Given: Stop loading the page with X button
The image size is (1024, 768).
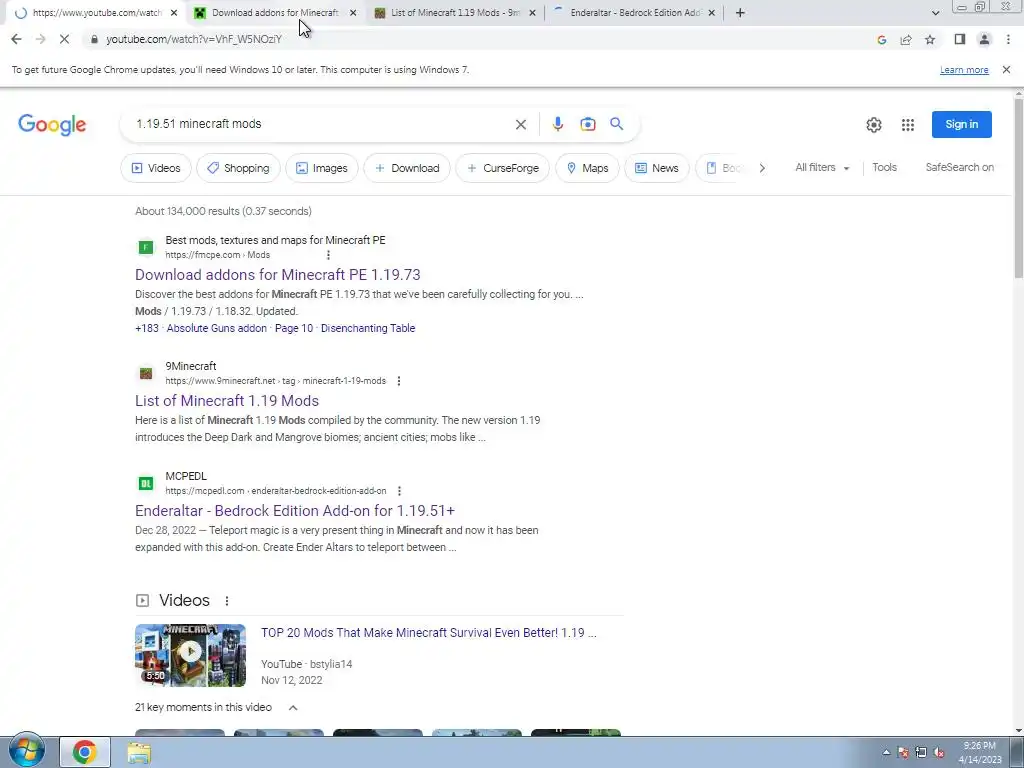Looking at the screenshot, I should click(64, 39).
